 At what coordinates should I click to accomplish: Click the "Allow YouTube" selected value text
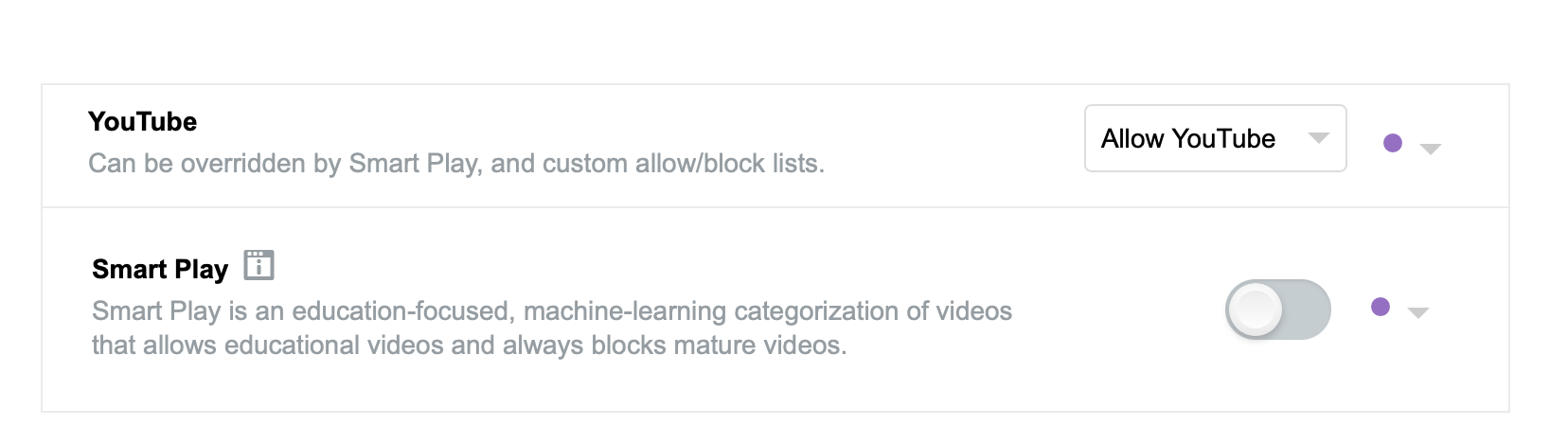(x=1187, y=139)
